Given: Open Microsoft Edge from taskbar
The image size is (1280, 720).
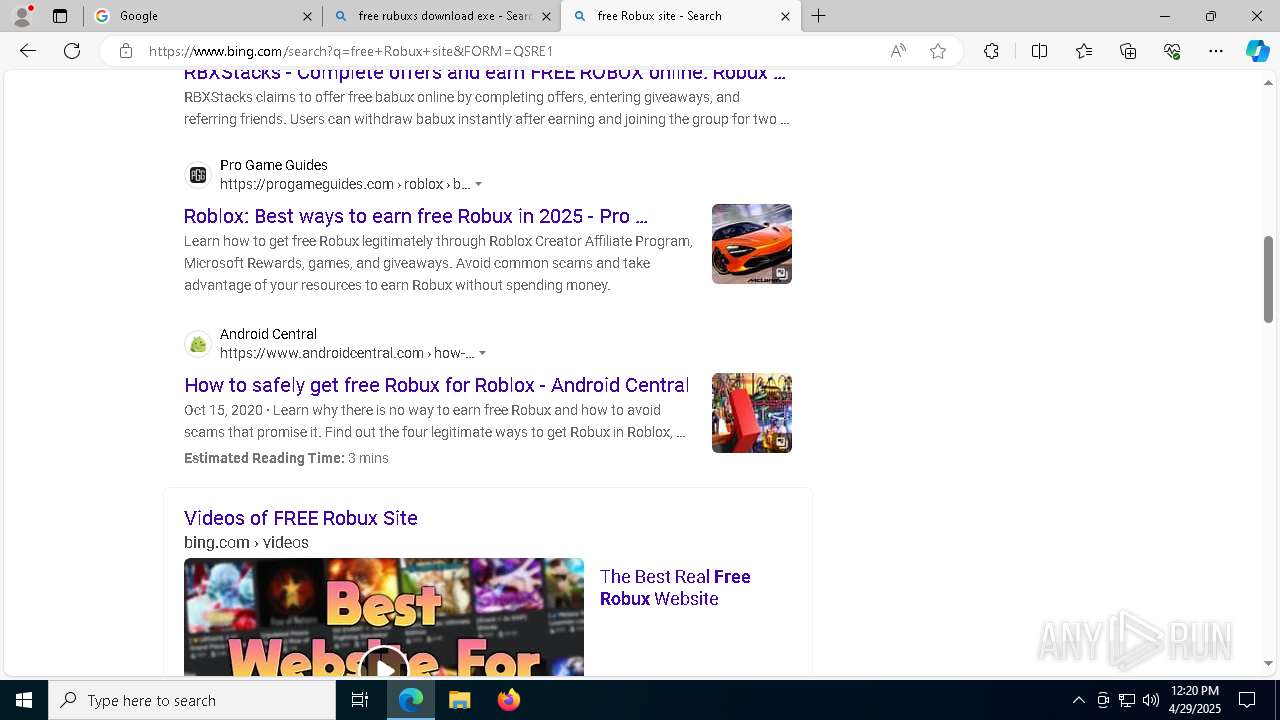Looking at the screenshot, I should click(411, 700).
